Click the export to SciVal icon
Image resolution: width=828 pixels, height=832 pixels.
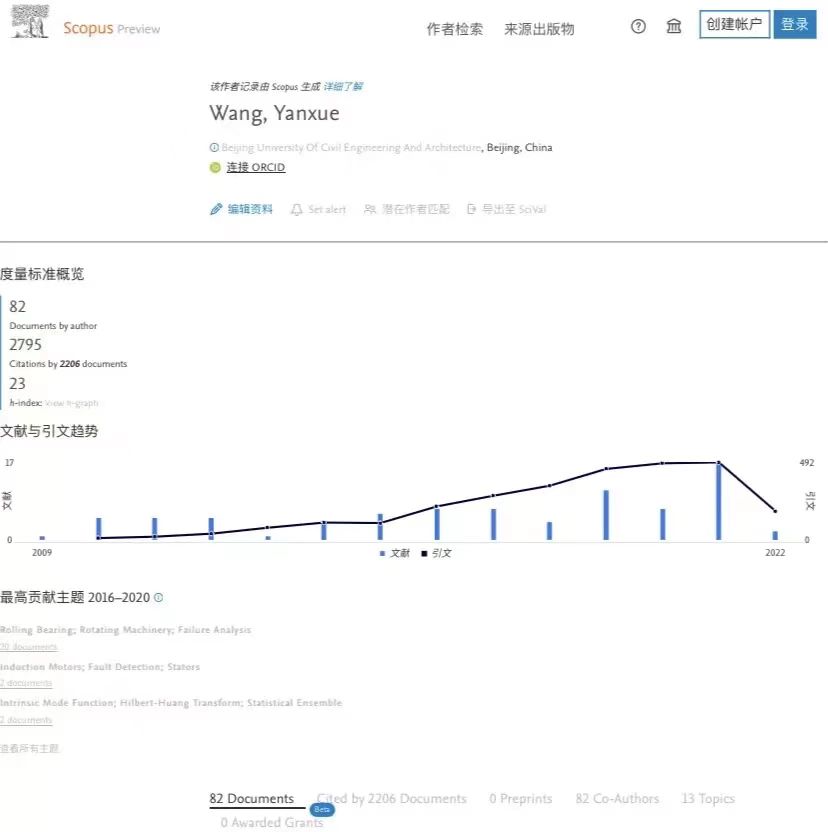pyautogui.click(x=472, y=210)
